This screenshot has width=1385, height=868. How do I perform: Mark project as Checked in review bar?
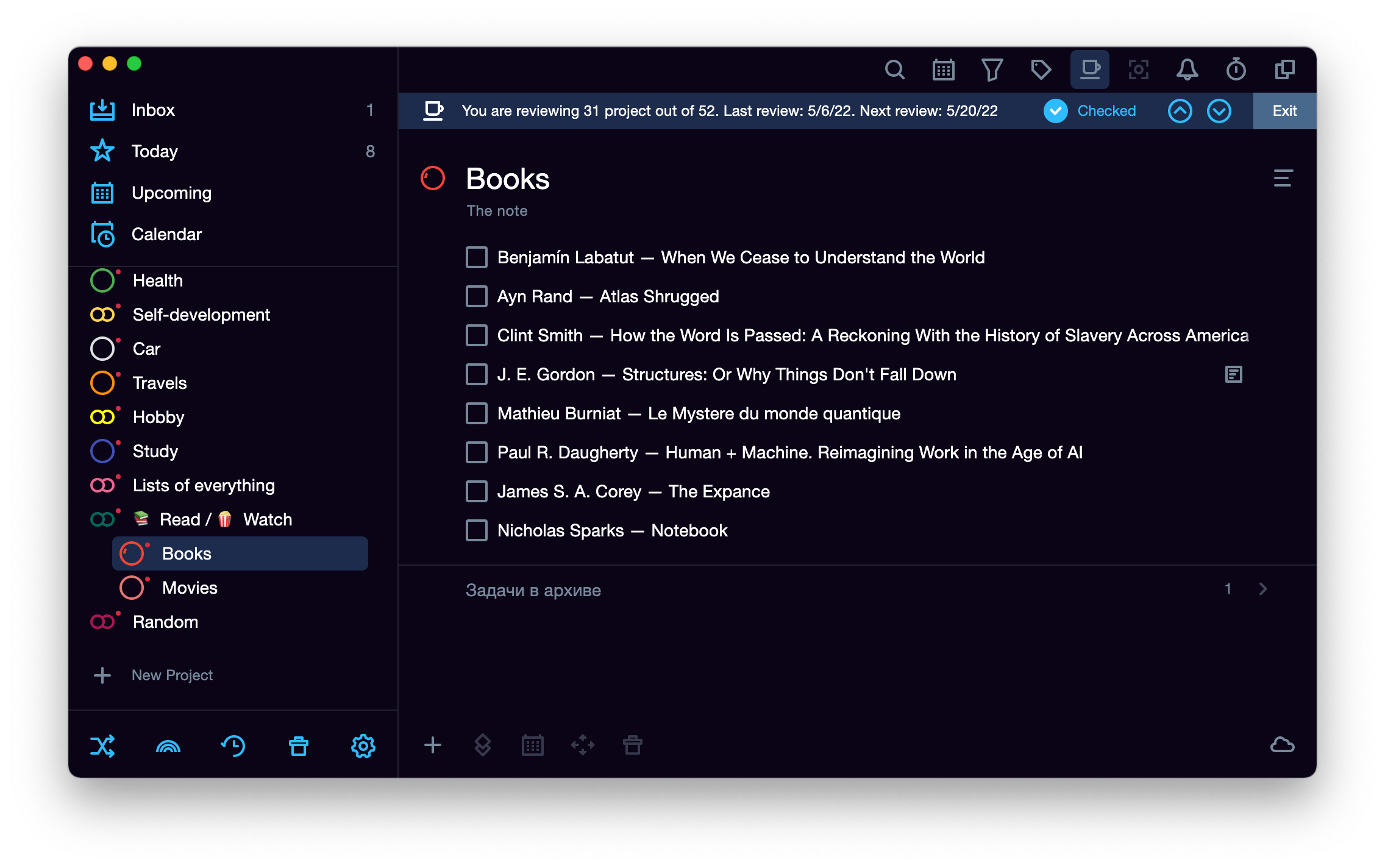click(1090, 111)
